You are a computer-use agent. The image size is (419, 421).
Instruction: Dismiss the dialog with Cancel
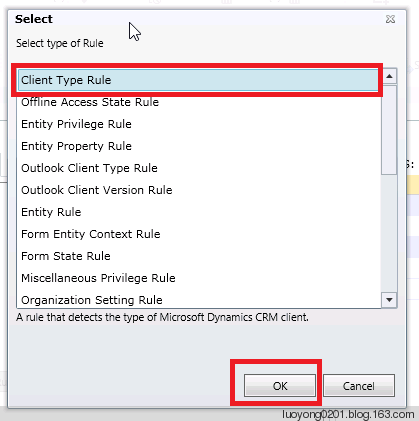coord(359,386)
